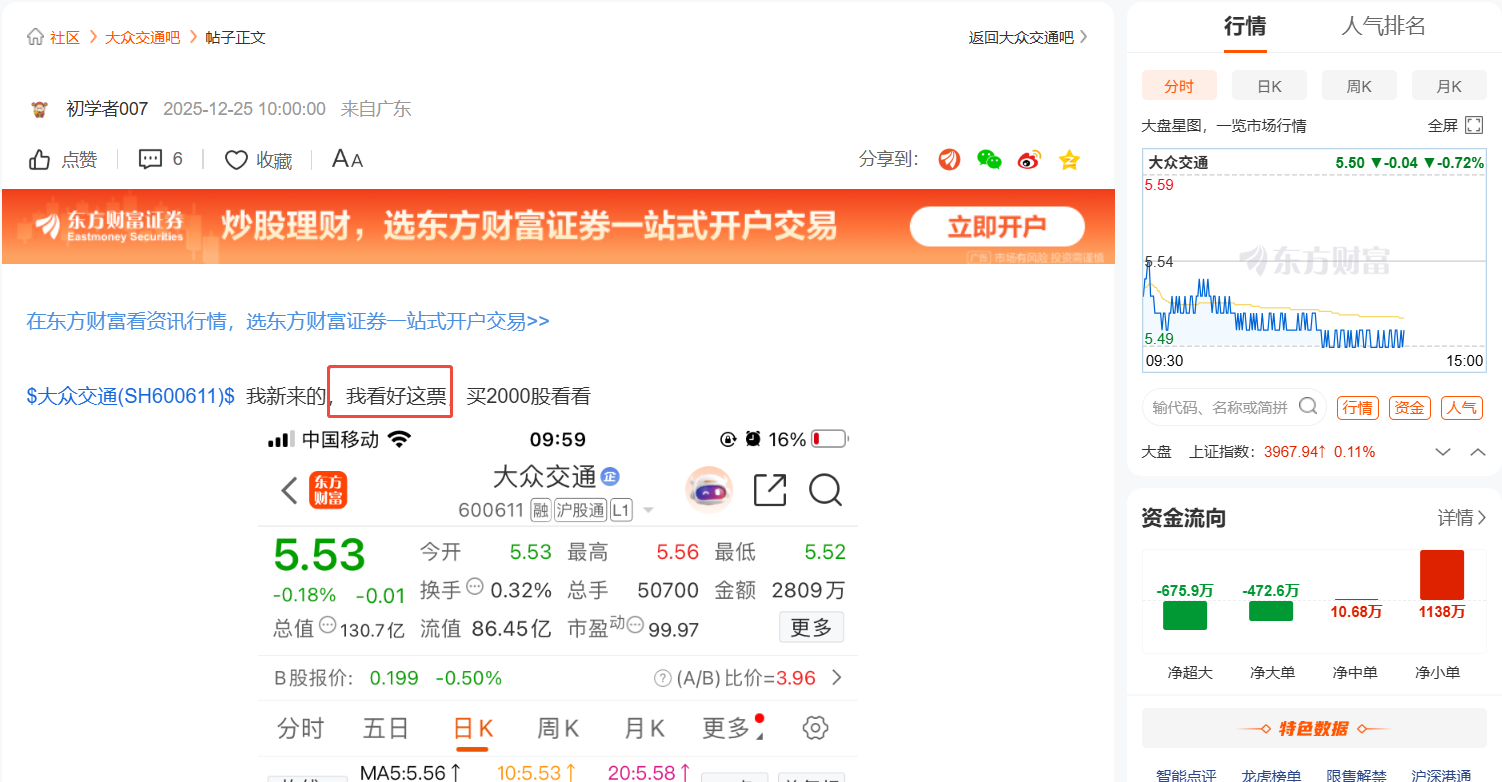Click robot assistant icon in screenshot

pyautogui.click(x=709, y=490)
